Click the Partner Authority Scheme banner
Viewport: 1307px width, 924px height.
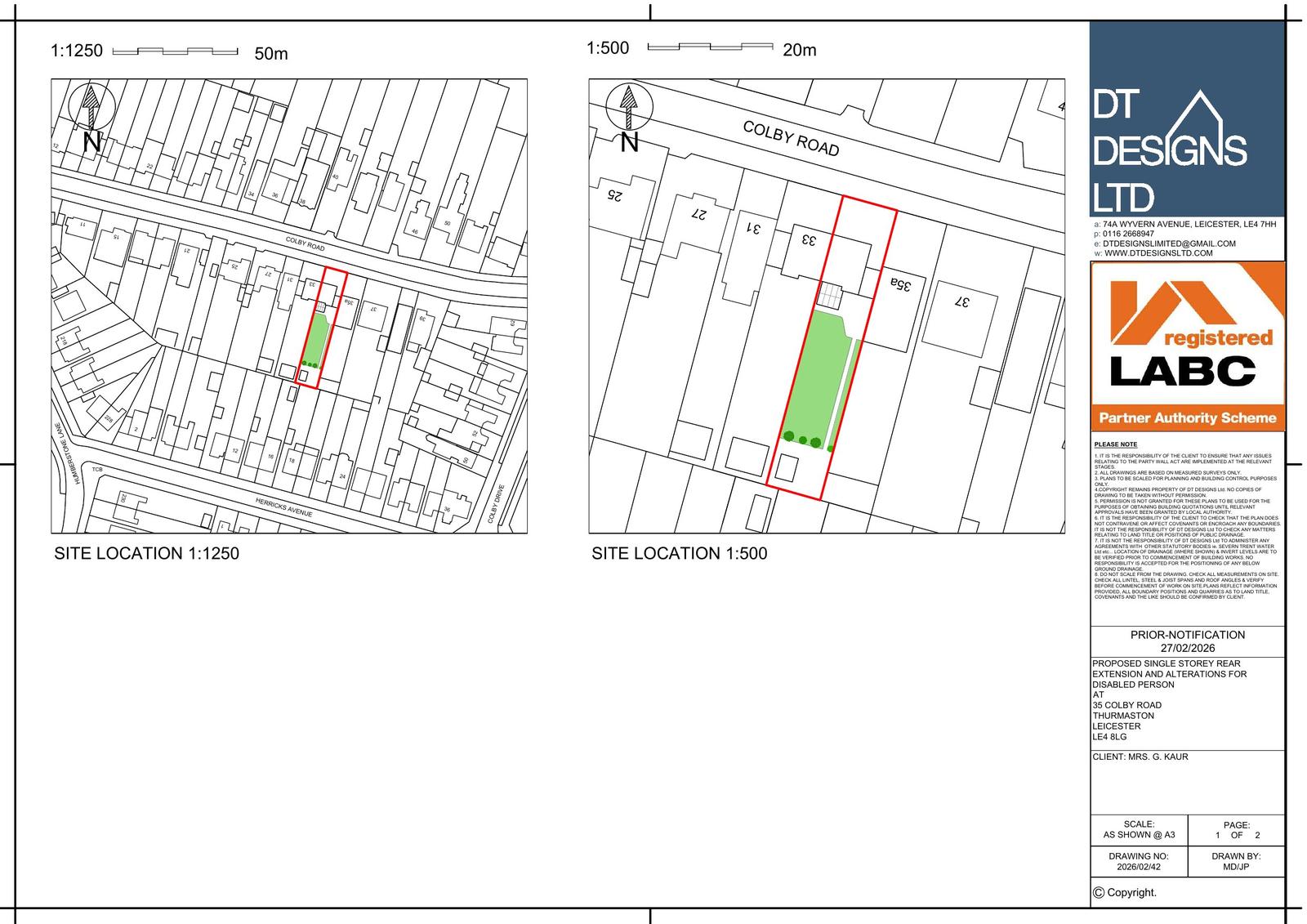click(1187, 418)
